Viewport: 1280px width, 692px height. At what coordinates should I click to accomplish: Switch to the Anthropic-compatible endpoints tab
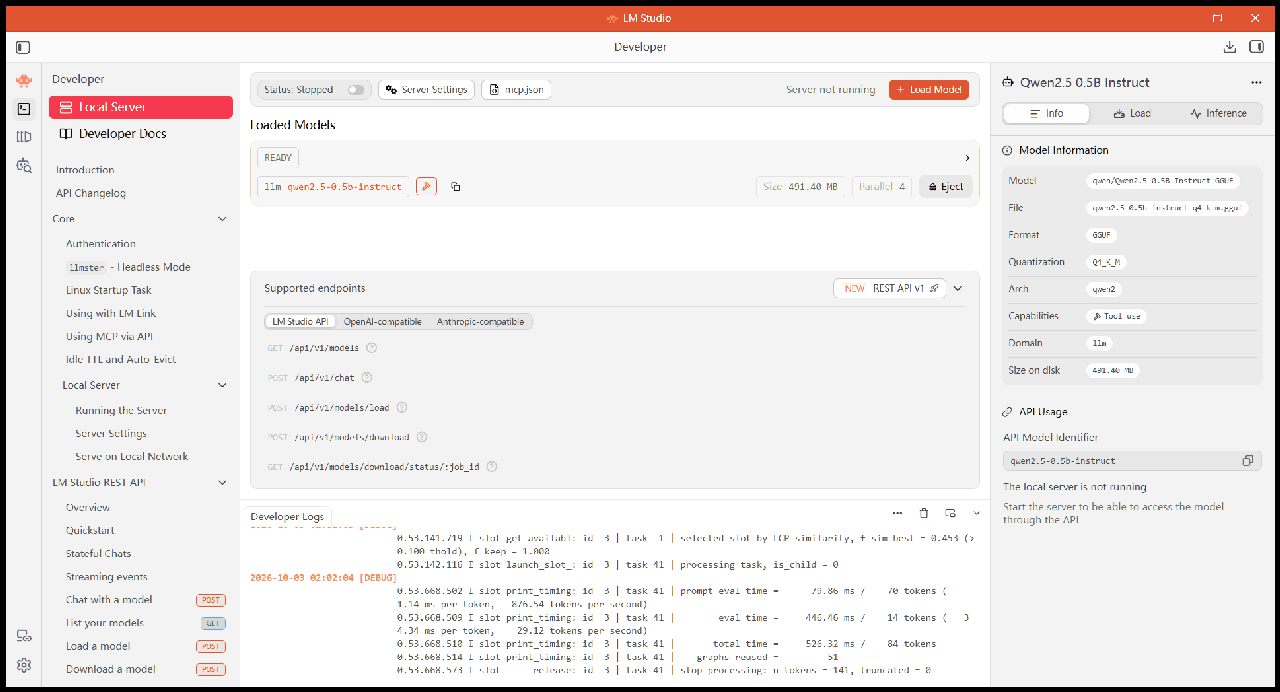coord(480,322)
